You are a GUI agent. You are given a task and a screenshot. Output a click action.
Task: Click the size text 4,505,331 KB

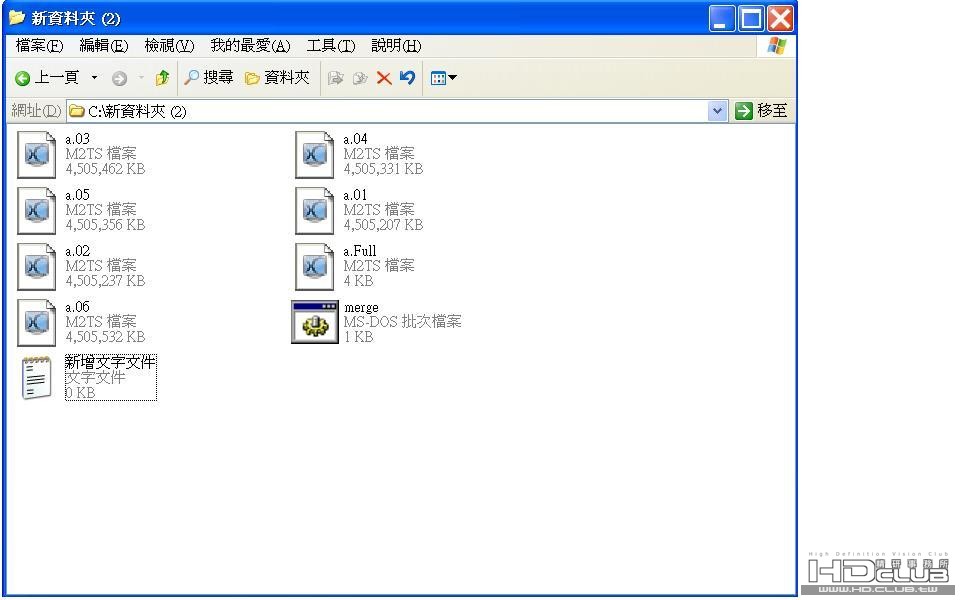pyautogui.click(x=383, y=169)
